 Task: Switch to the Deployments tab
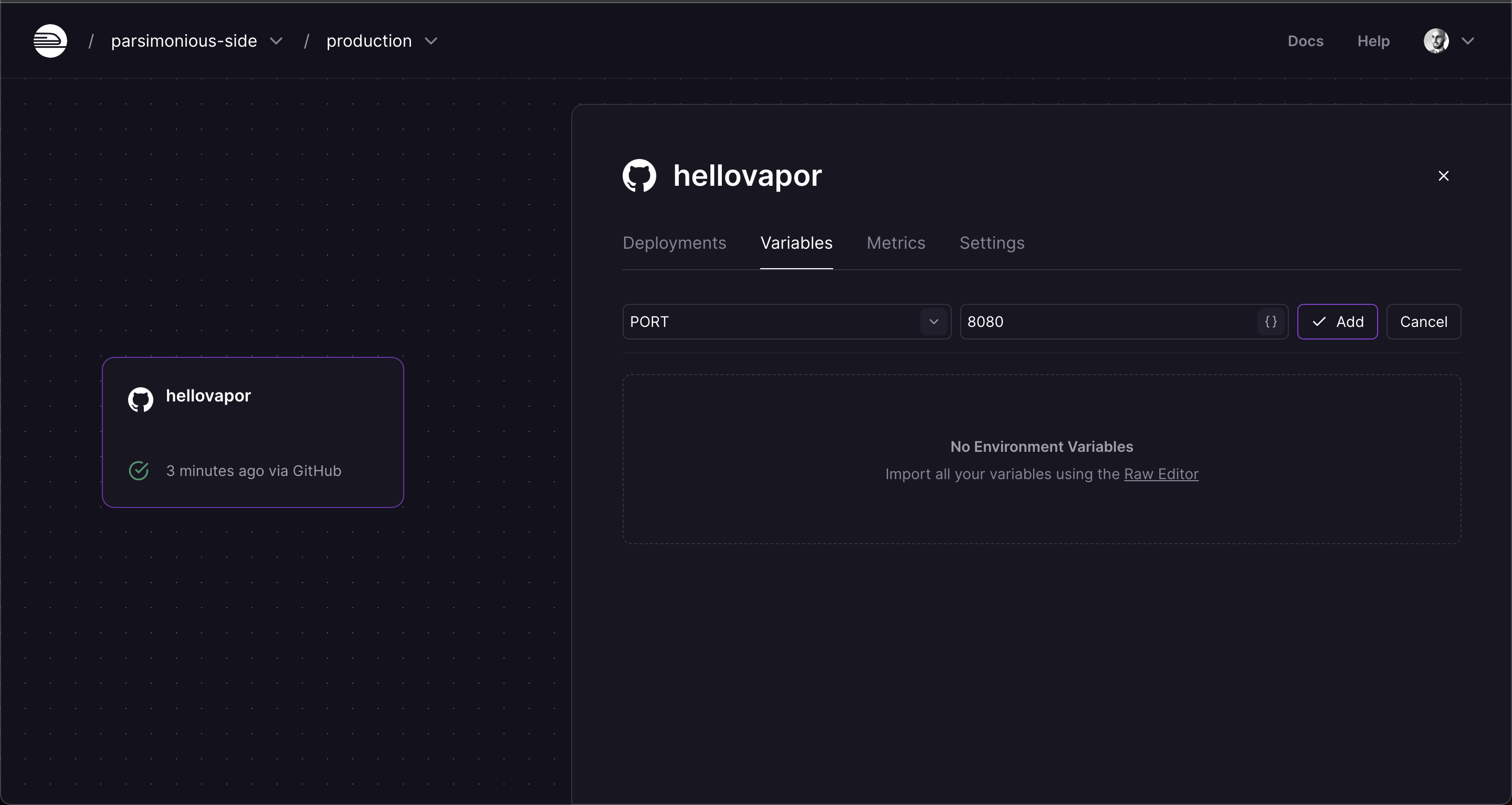coord(675,243)
